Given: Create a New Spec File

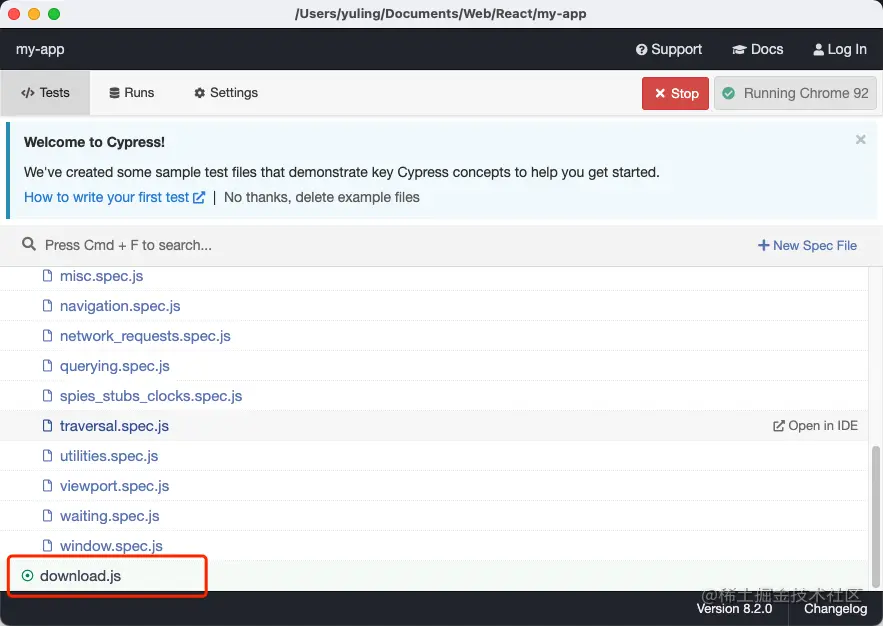Looking at the screenshot, I should [807, 245].
